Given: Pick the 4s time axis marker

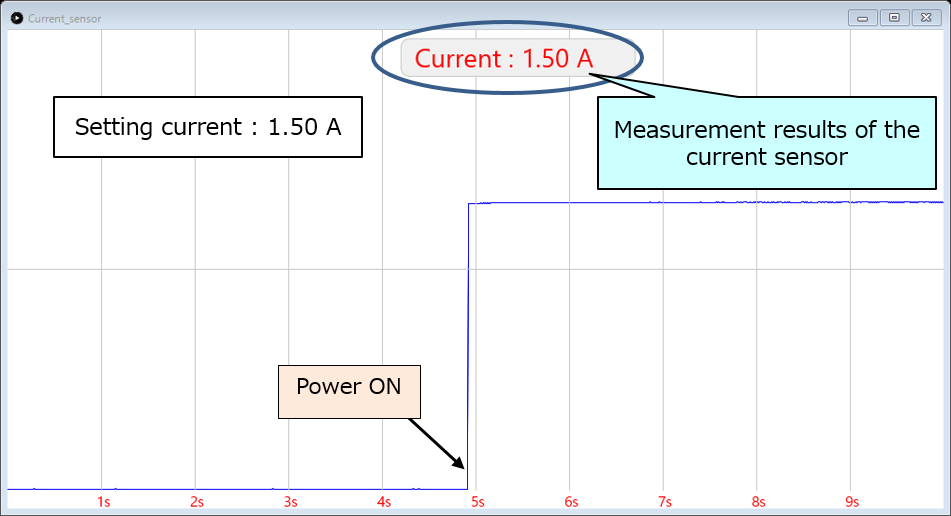Looking at the screenshot, I should point(384,501).
